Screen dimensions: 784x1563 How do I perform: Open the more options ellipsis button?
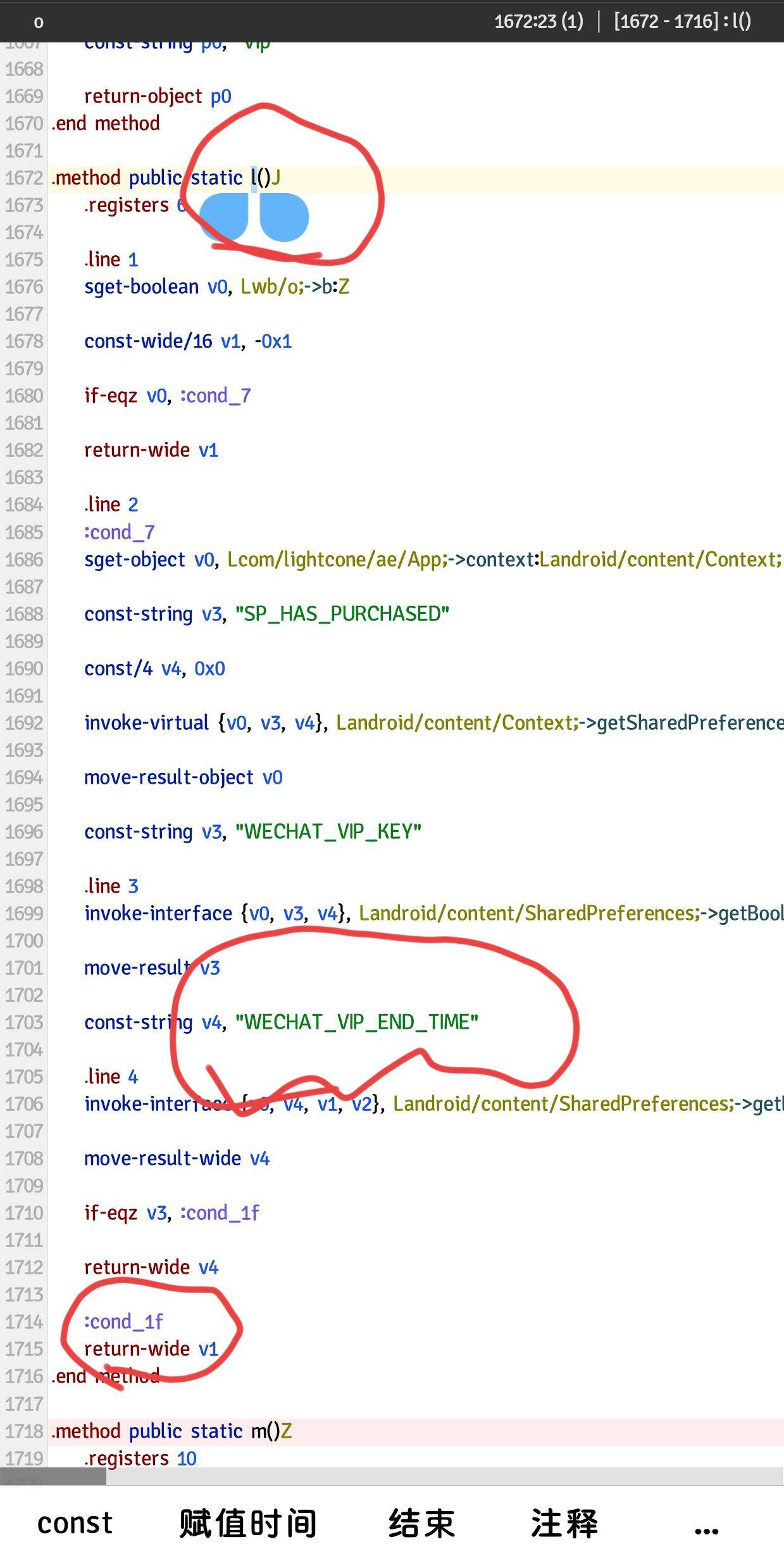(706, 1531)
